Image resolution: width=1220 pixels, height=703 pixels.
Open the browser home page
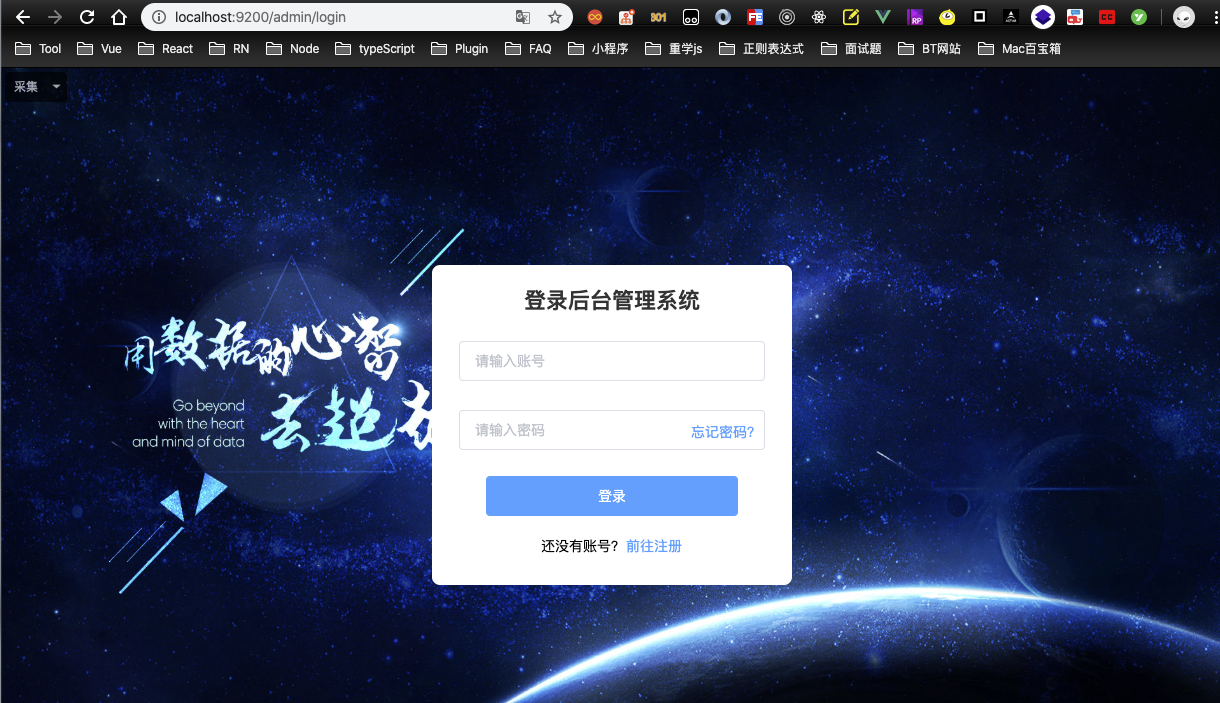pos(119,17)
